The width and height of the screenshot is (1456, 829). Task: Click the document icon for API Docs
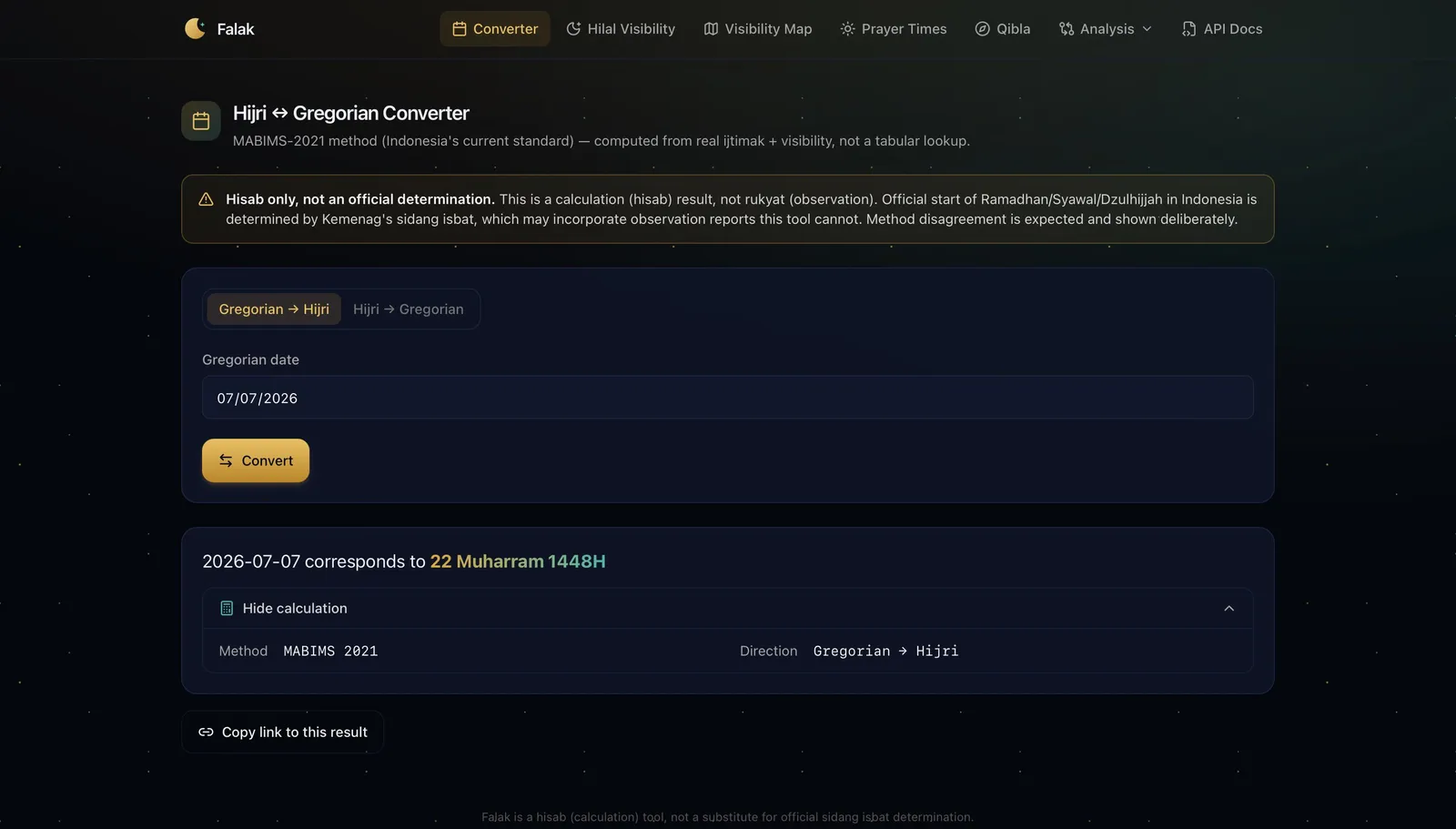coord(1188,29)
